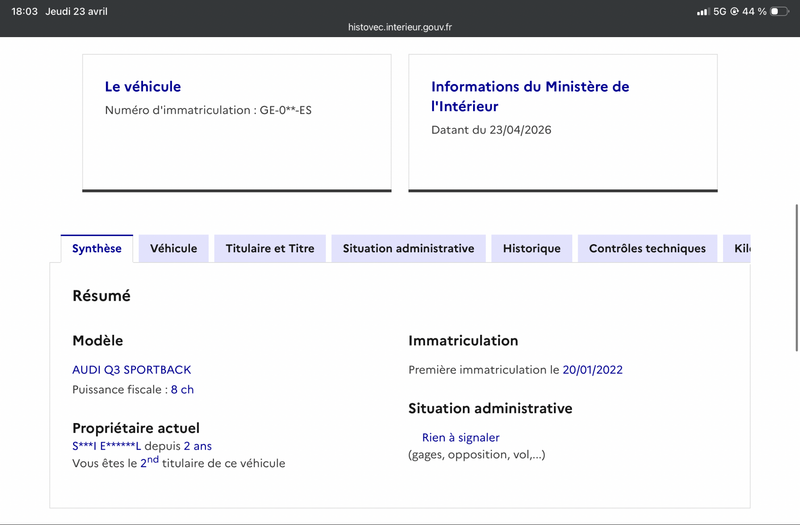Tap the cellular signal bars icon
800x525 pixels.
[x=702, y=11]
